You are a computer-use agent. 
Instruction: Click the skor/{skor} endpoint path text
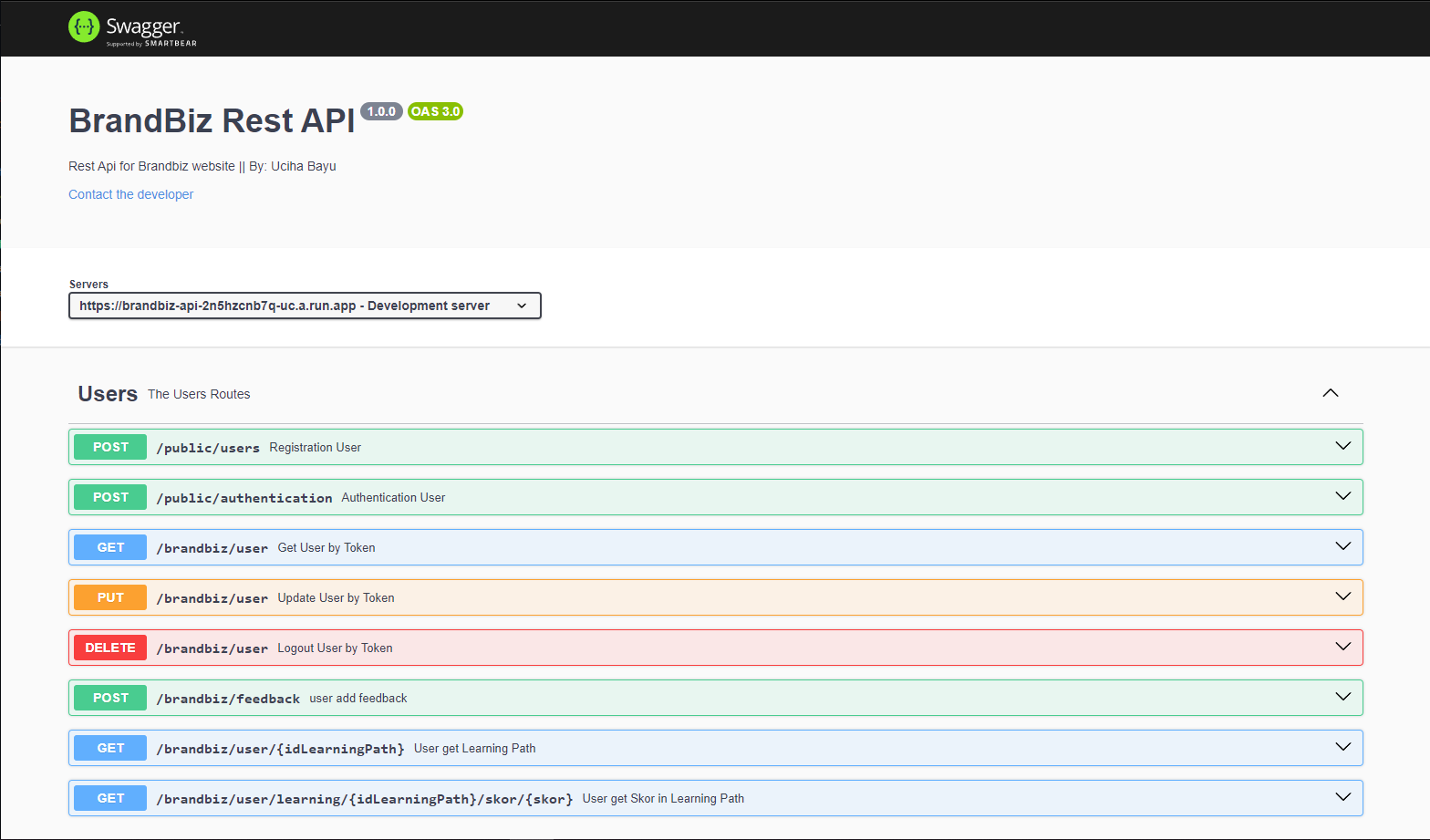(x=365, y=799)
